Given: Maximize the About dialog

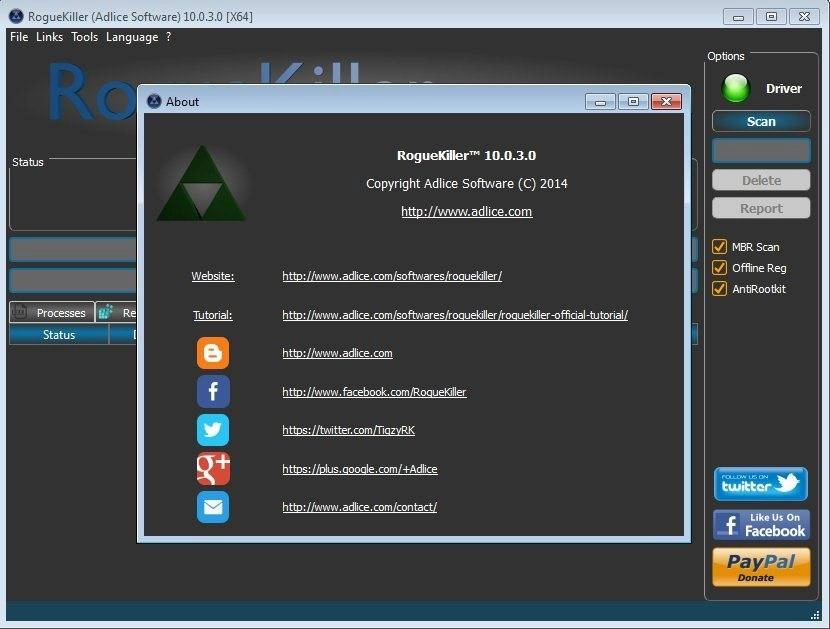Looking at the screenshot, I should click(x=633, y=101).
